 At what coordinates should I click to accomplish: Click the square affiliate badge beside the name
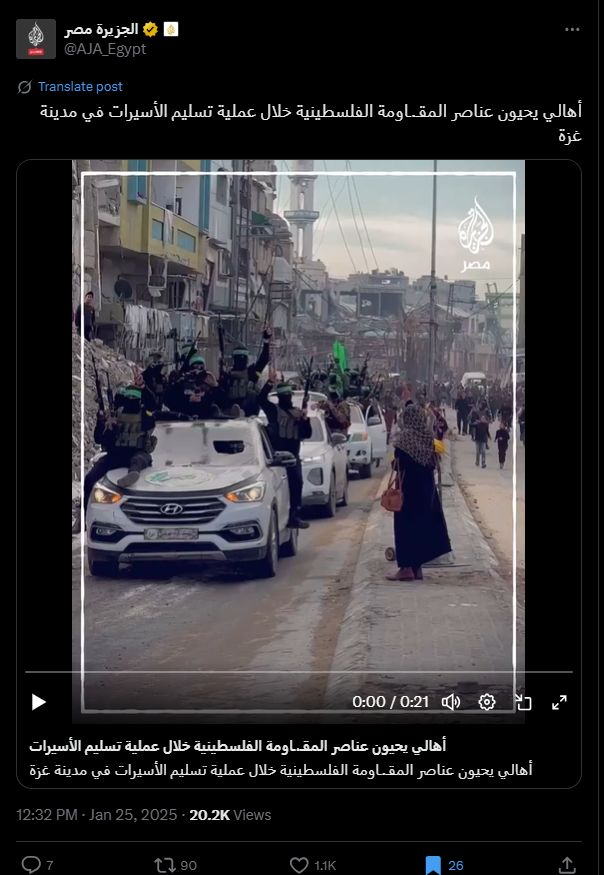pos(171,30)
